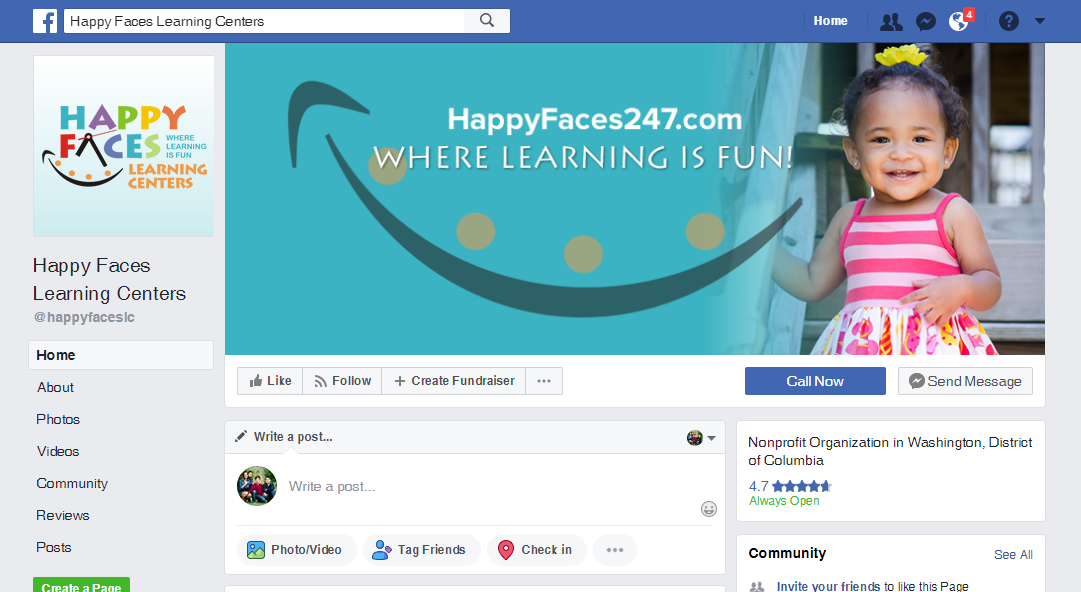Expand the account menu arrow in top bar
The width and height of the screenshot is (1081, 592).
[x=1040, y=21]
